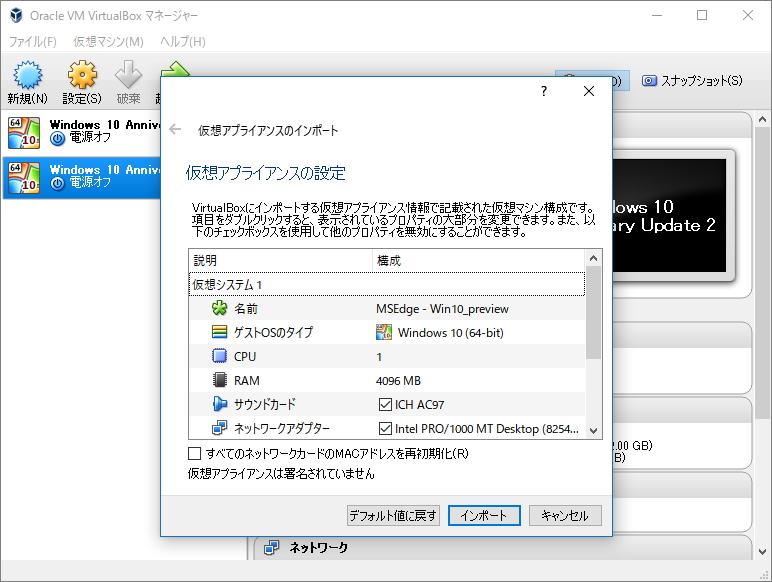Click appliance list vertical scrollbar thumb
772x582 pixels.
[593, 313]
